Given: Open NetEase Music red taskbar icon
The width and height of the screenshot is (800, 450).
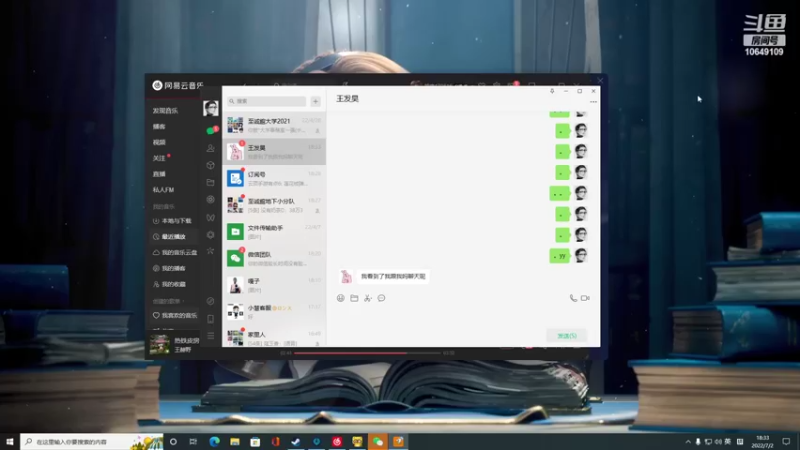Looking at the screenshot, I should [x=337, y=441].
